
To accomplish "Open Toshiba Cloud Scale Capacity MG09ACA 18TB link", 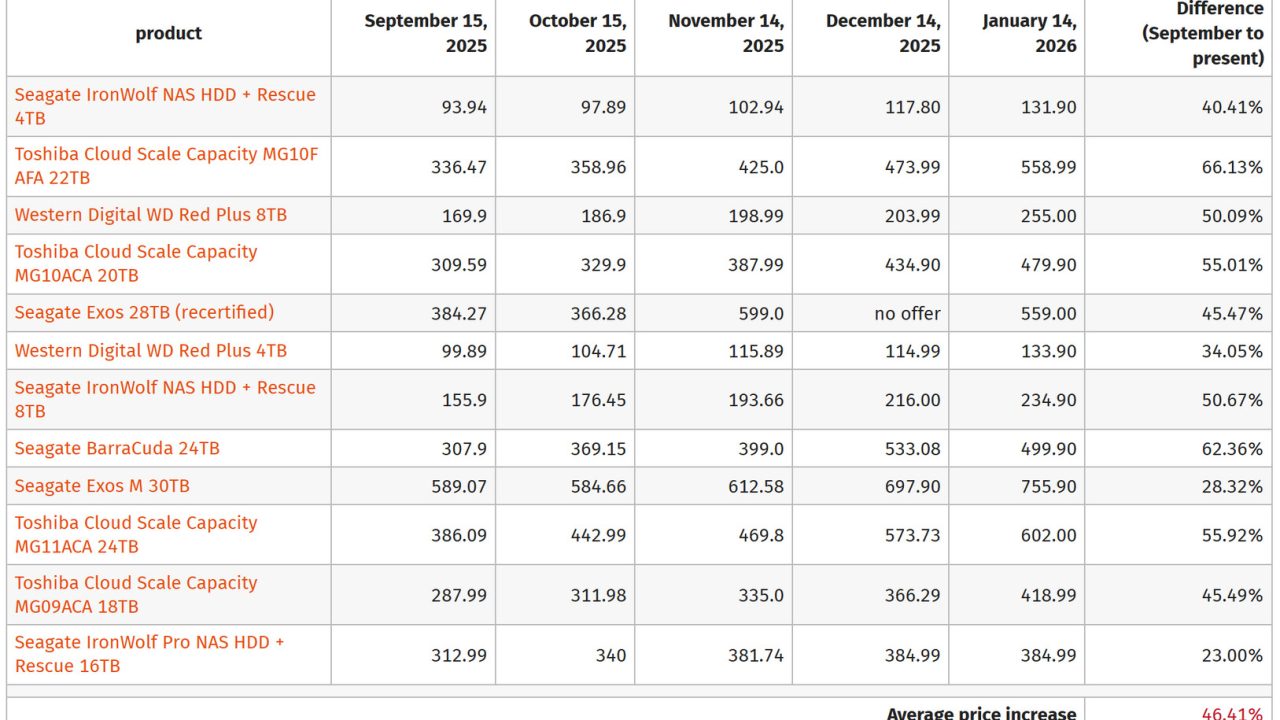I will 136,583.
